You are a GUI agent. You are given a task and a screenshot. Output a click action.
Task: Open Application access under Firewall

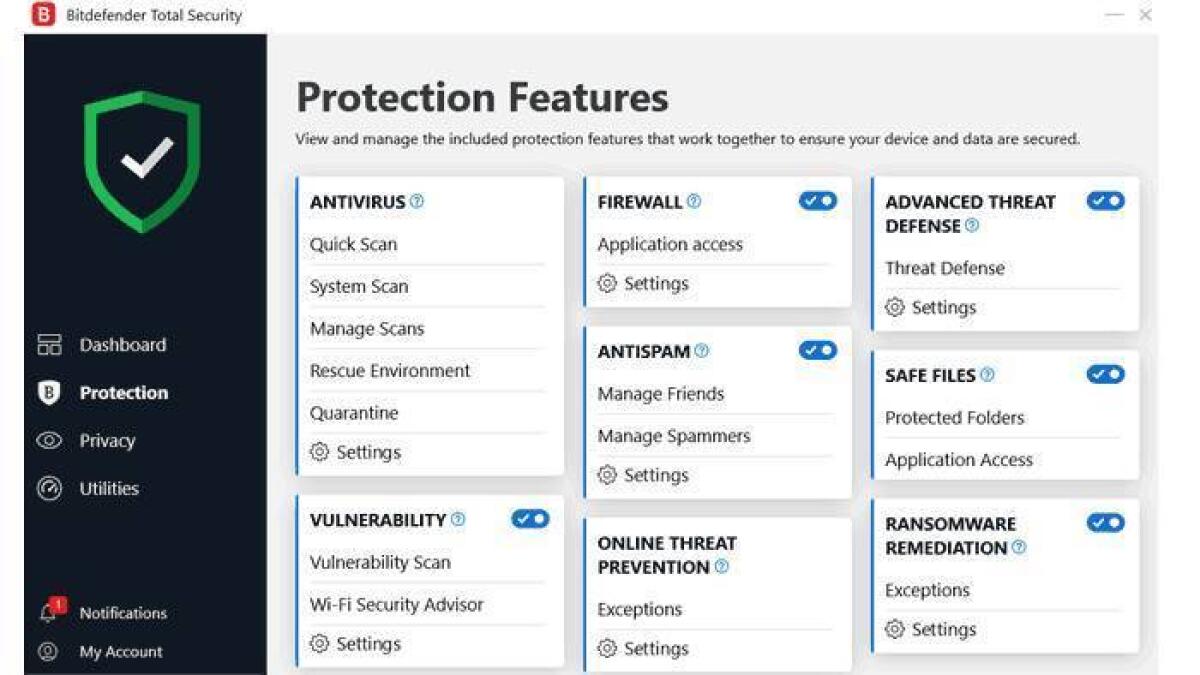tap(670, 244)
